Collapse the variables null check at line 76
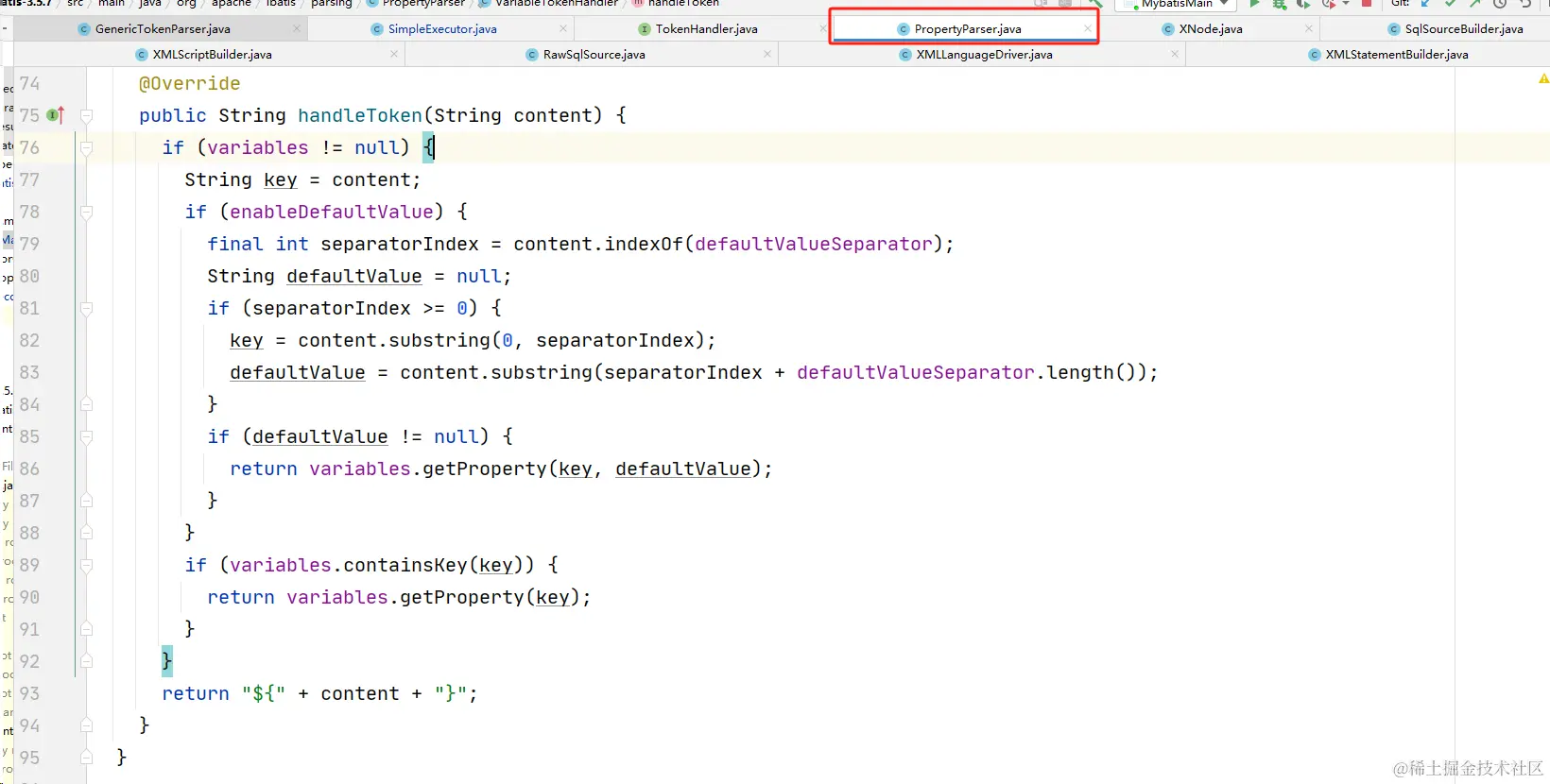Image resolution: width=1550 pixels, height=784 pixels. 86,148
